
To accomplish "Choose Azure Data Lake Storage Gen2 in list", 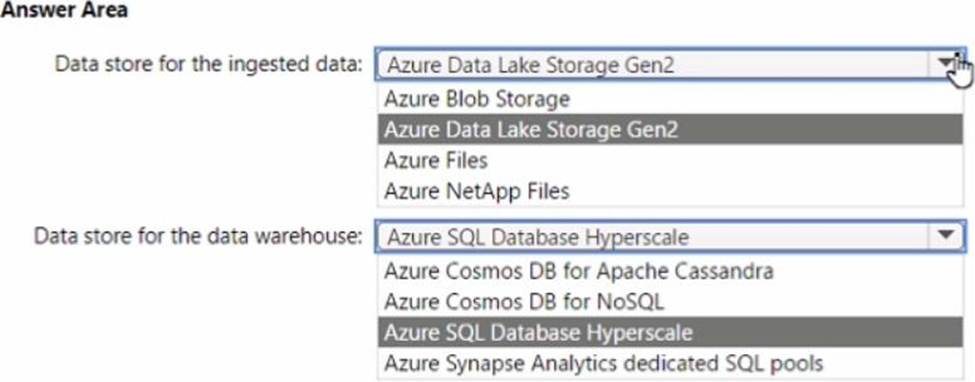I will click(x=670, y=129).
